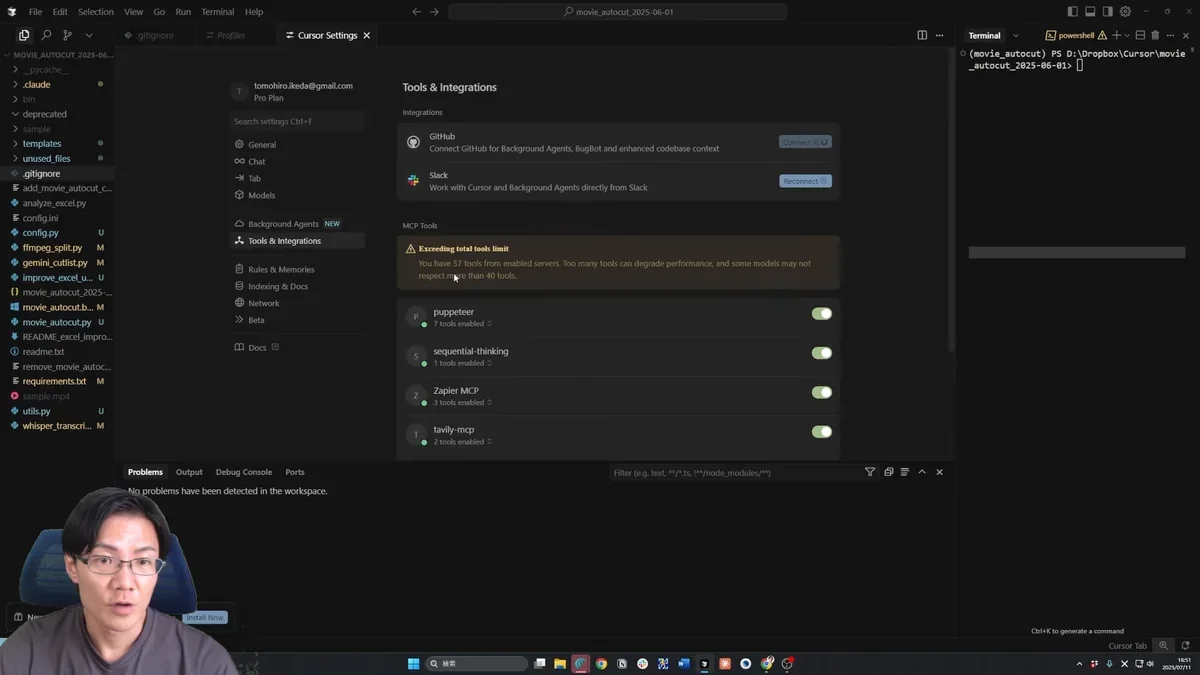Open terminal launch profile dropdown arrow

(1128, 35)
